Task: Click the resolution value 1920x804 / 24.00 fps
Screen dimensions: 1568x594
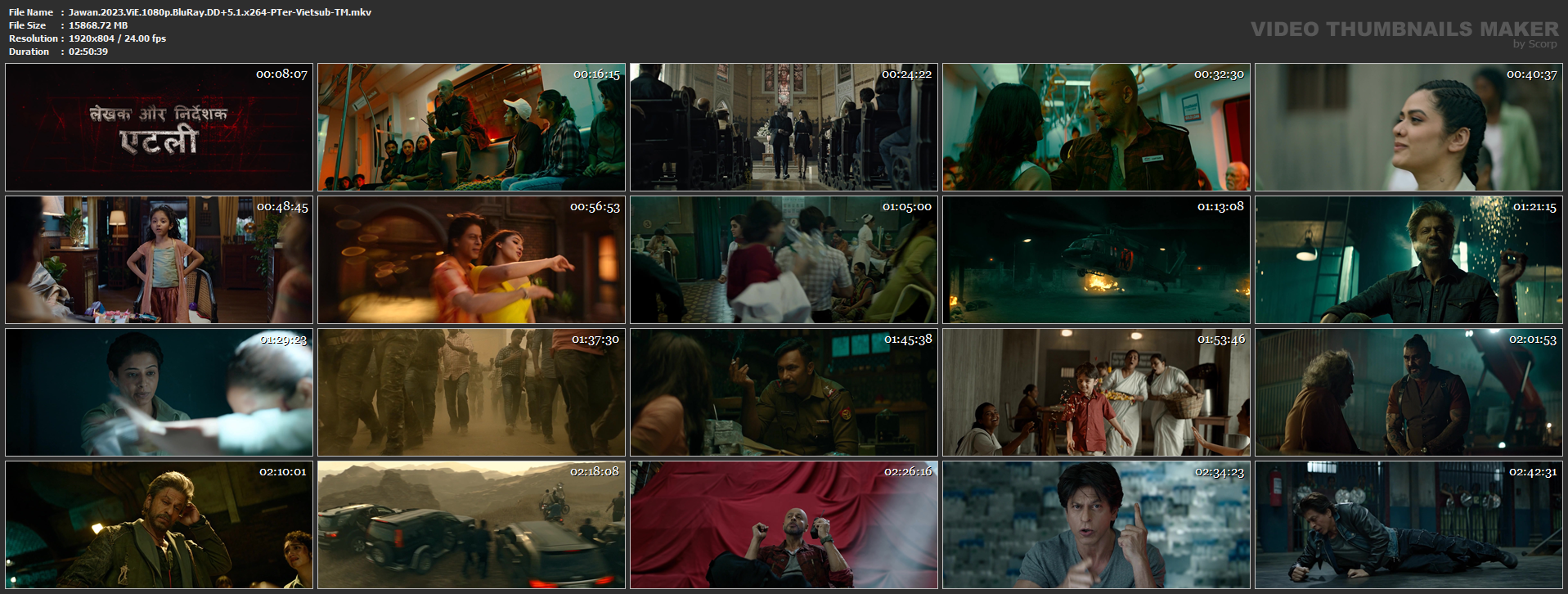Action: (x=117, y=38)
